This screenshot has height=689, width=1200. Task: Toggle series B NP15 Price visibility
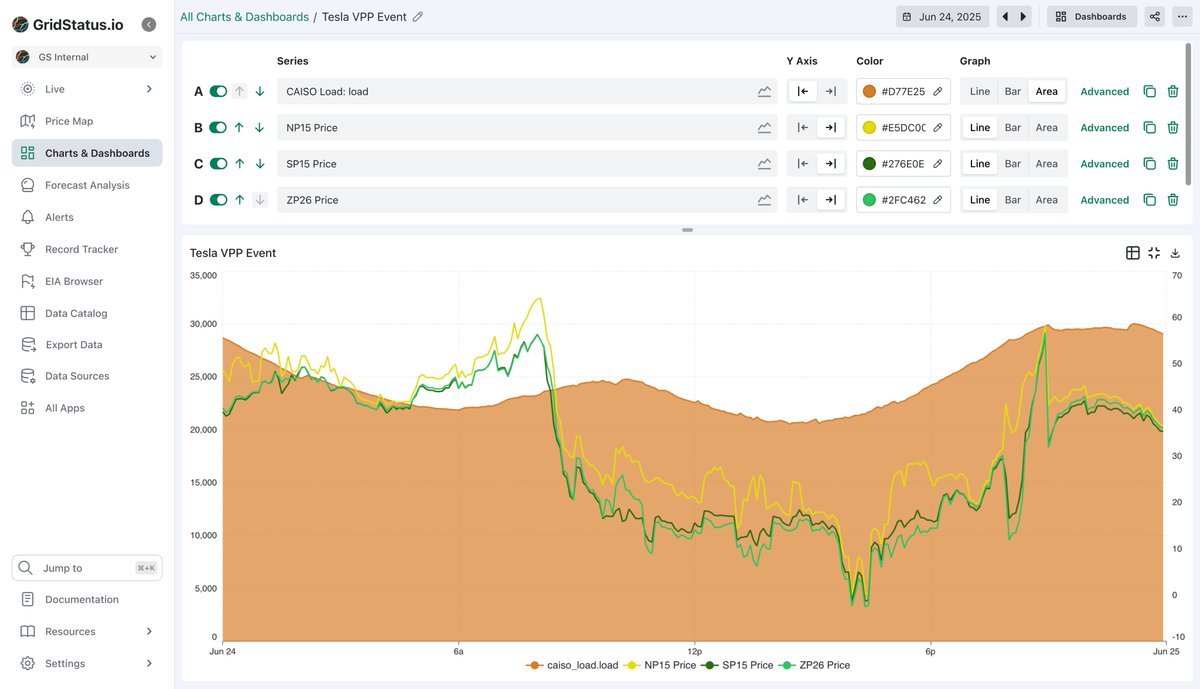[x=218, y=128]
